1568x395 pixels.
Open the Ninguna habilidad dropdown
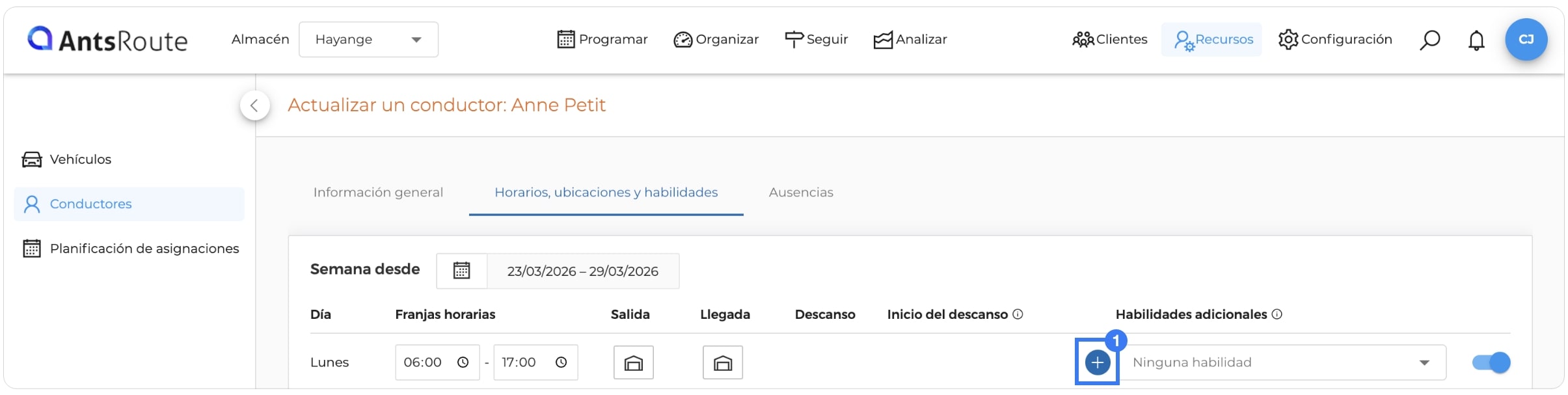click(x=1283, y=362)
